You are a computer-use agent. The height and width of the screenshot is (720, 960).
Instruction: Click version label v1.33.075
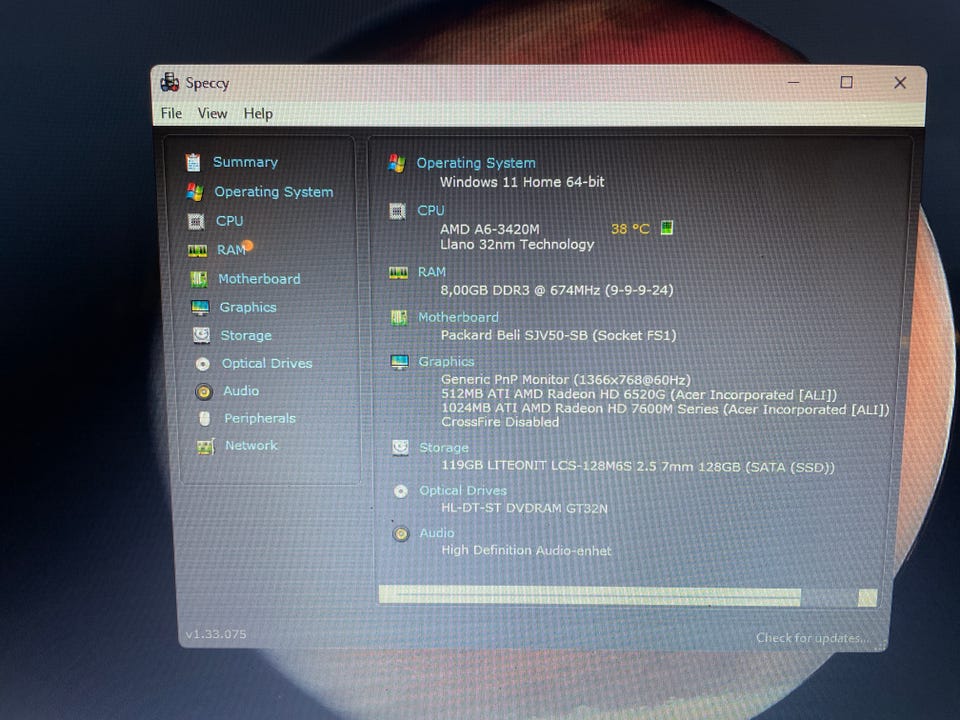tap(216, 634)
